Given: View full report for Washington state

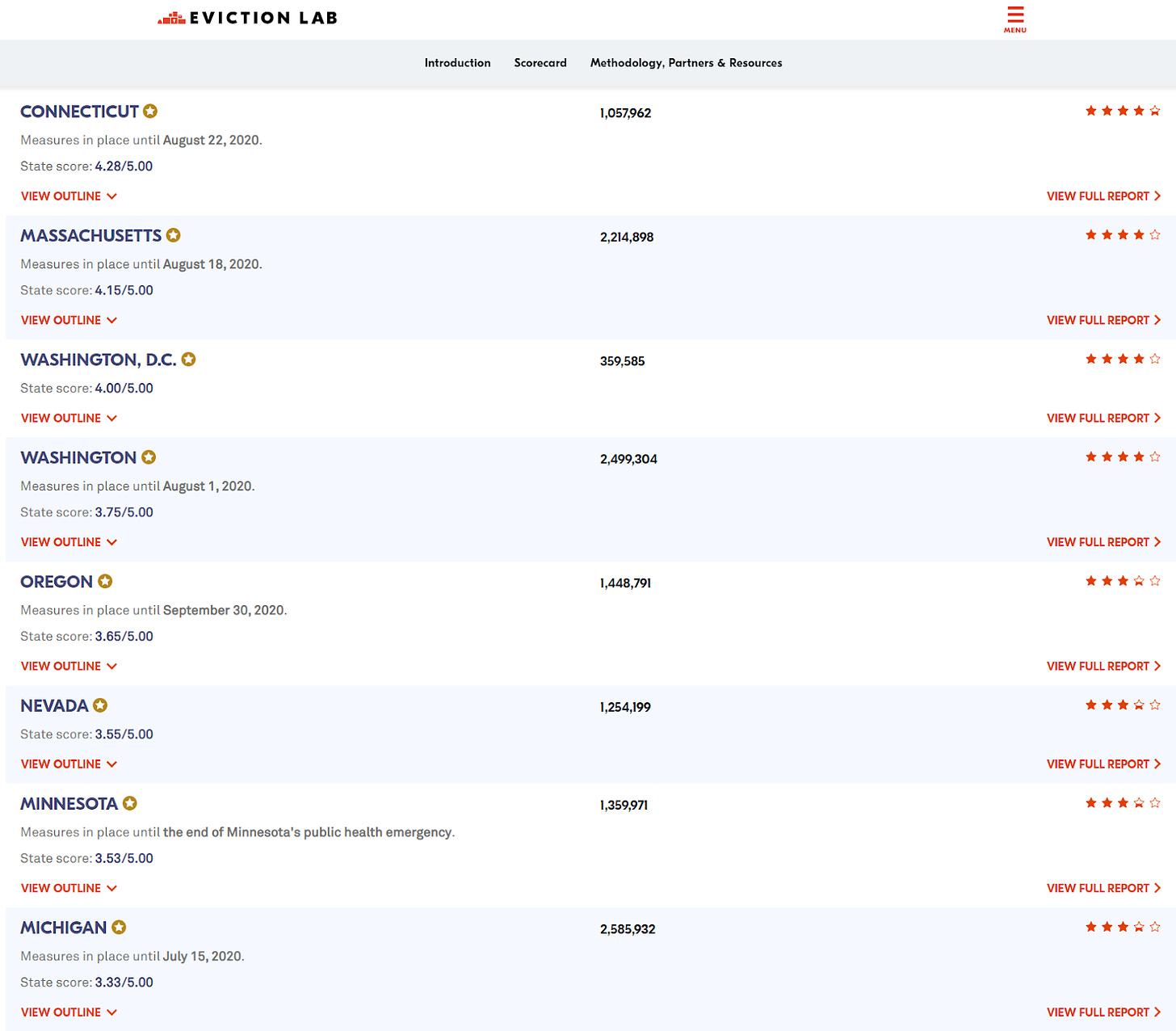Looking at the screenshot, I should click(x=1103, y=542).
